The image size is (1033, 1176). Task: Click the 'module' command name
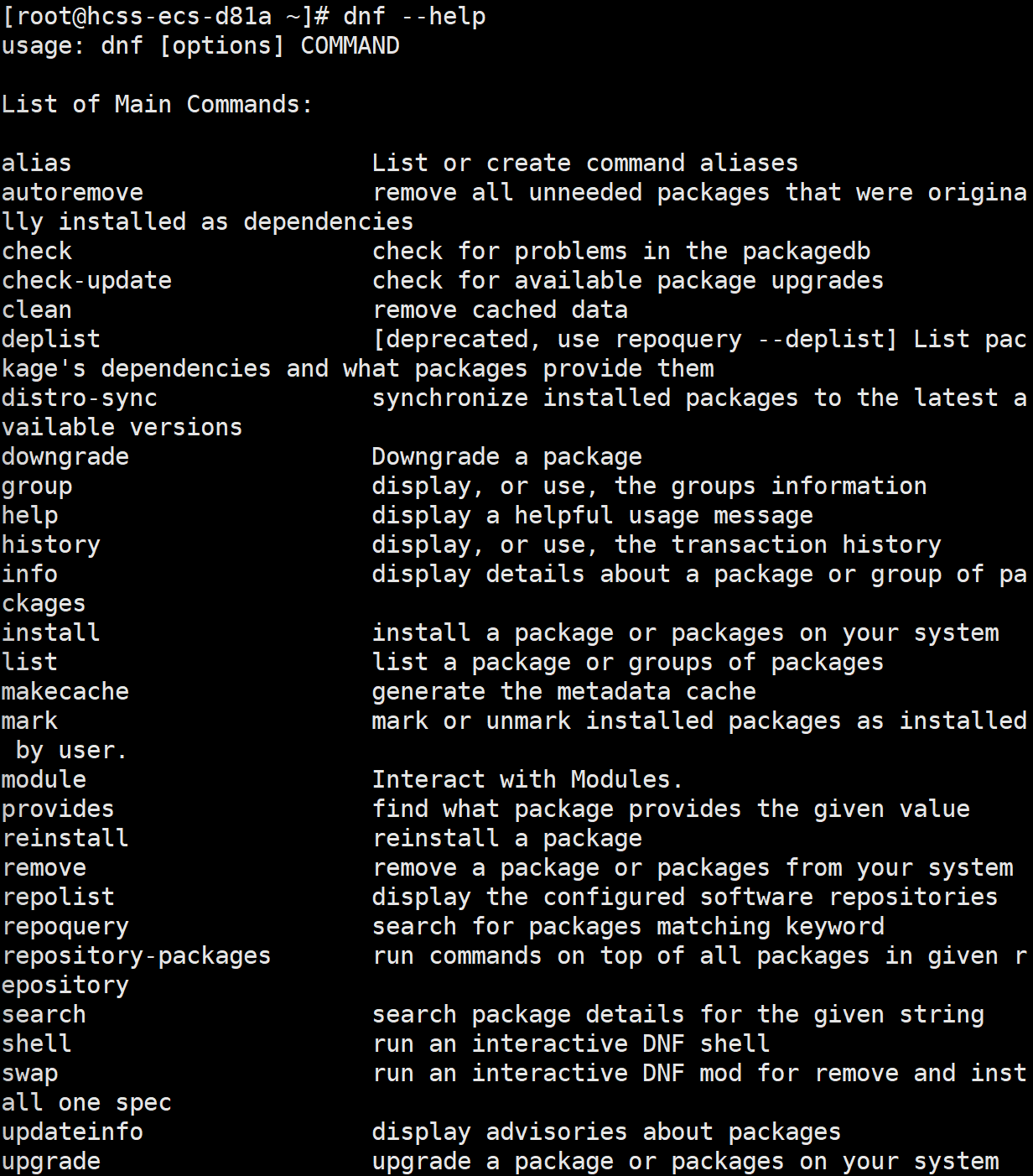click(x=44, y=780)
